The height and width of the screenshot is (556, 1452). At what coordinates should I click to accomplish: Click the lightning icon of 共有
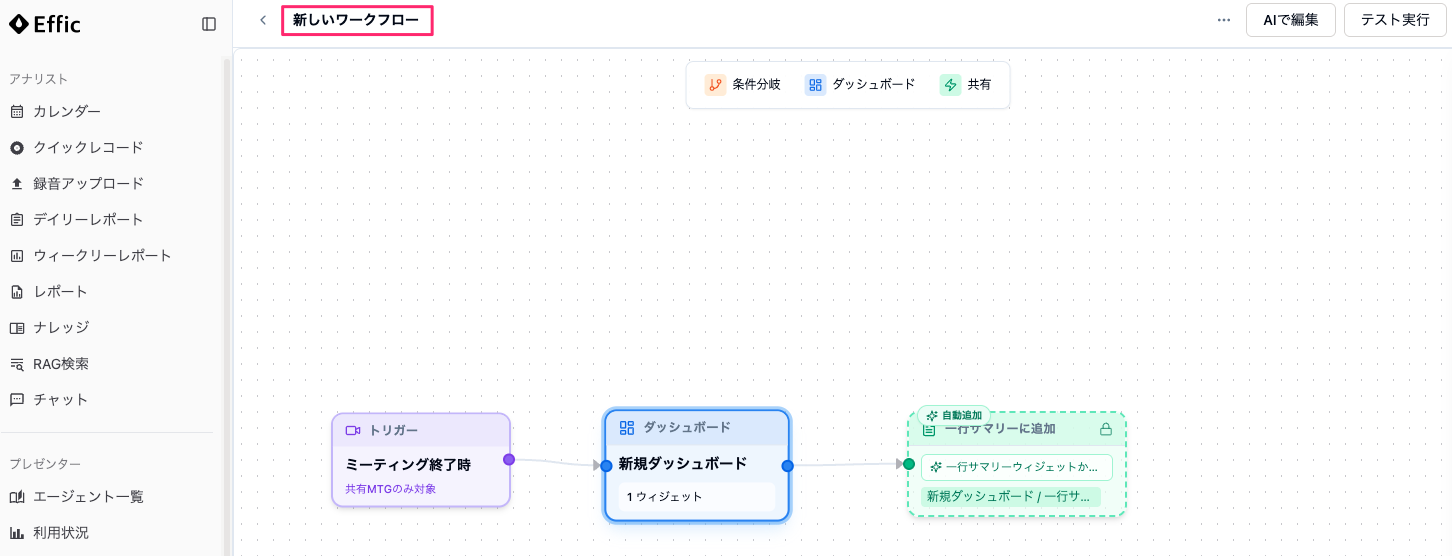coord(950,85)
